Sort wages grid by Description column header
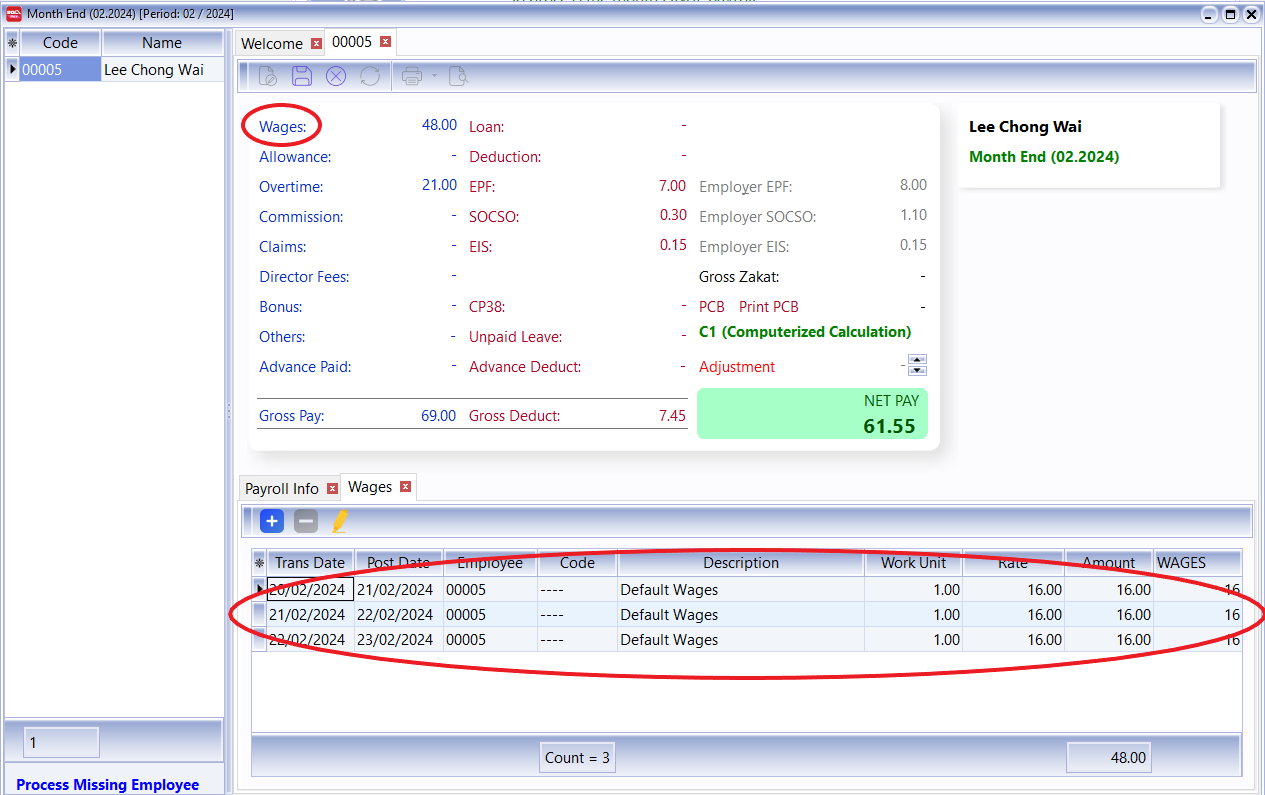This screenshot has height=795, width=1265. (740, 563)
